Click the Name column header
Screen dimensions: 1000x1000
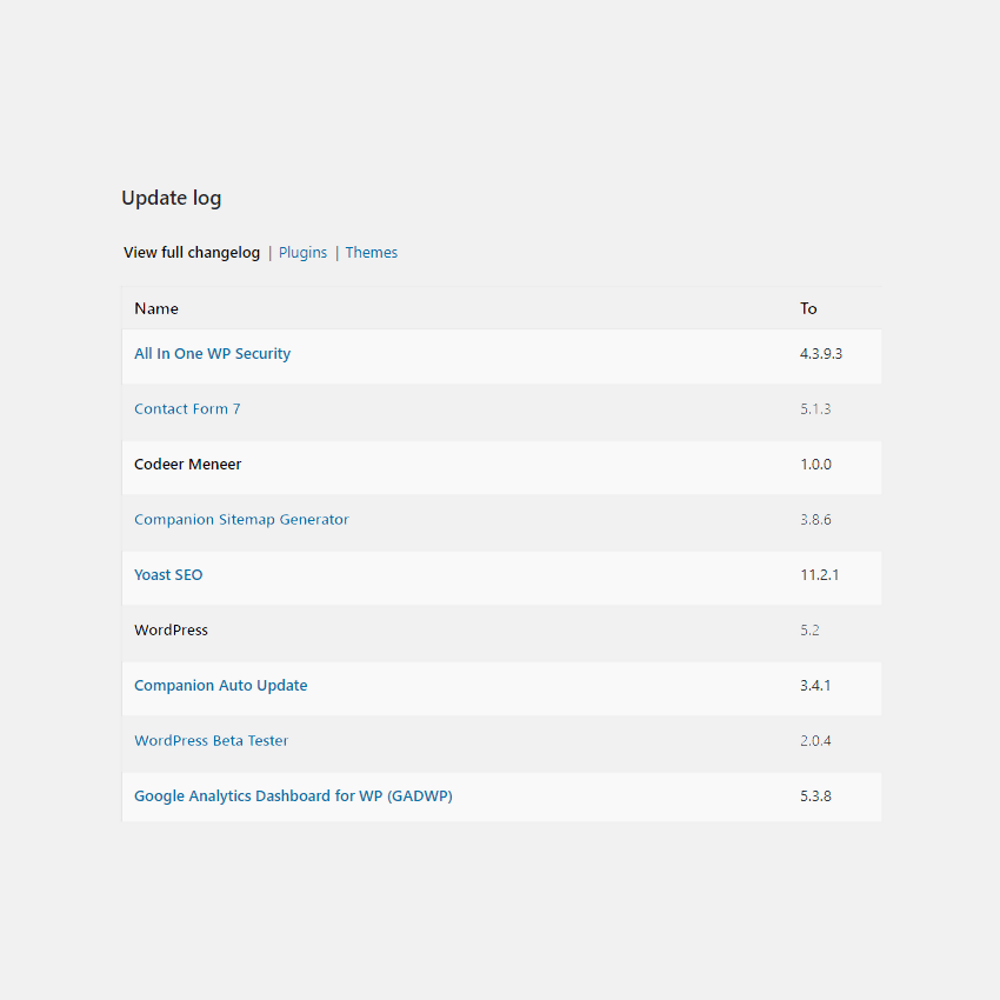pos(156,309)
